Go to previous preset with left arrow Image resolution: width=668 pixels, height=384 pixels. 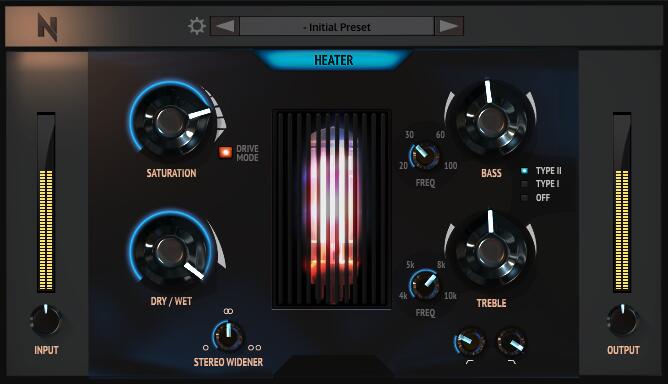(x=225, y=26)
